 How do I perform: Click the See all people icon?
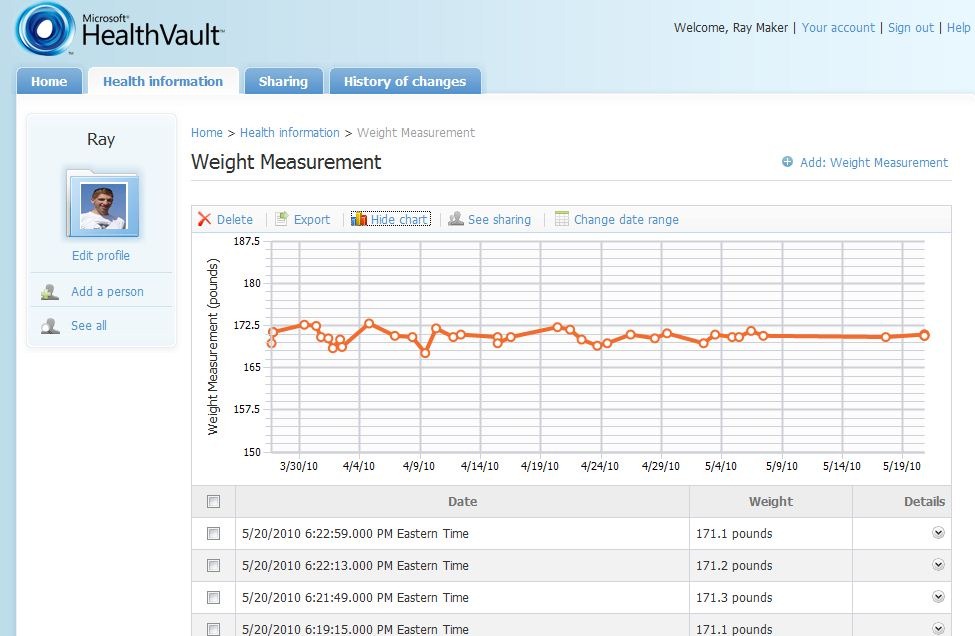click(50, 325)
